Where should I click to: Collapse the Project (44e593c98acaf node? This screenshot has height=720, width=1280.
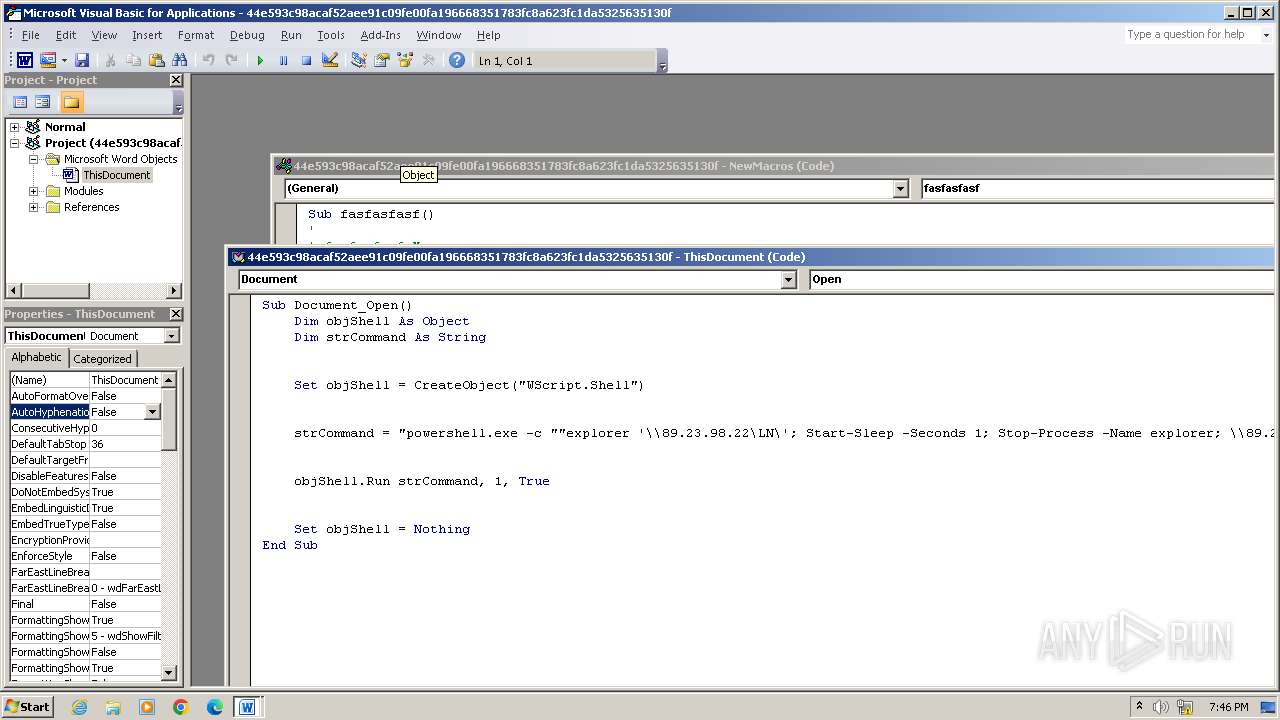point(15,143)
